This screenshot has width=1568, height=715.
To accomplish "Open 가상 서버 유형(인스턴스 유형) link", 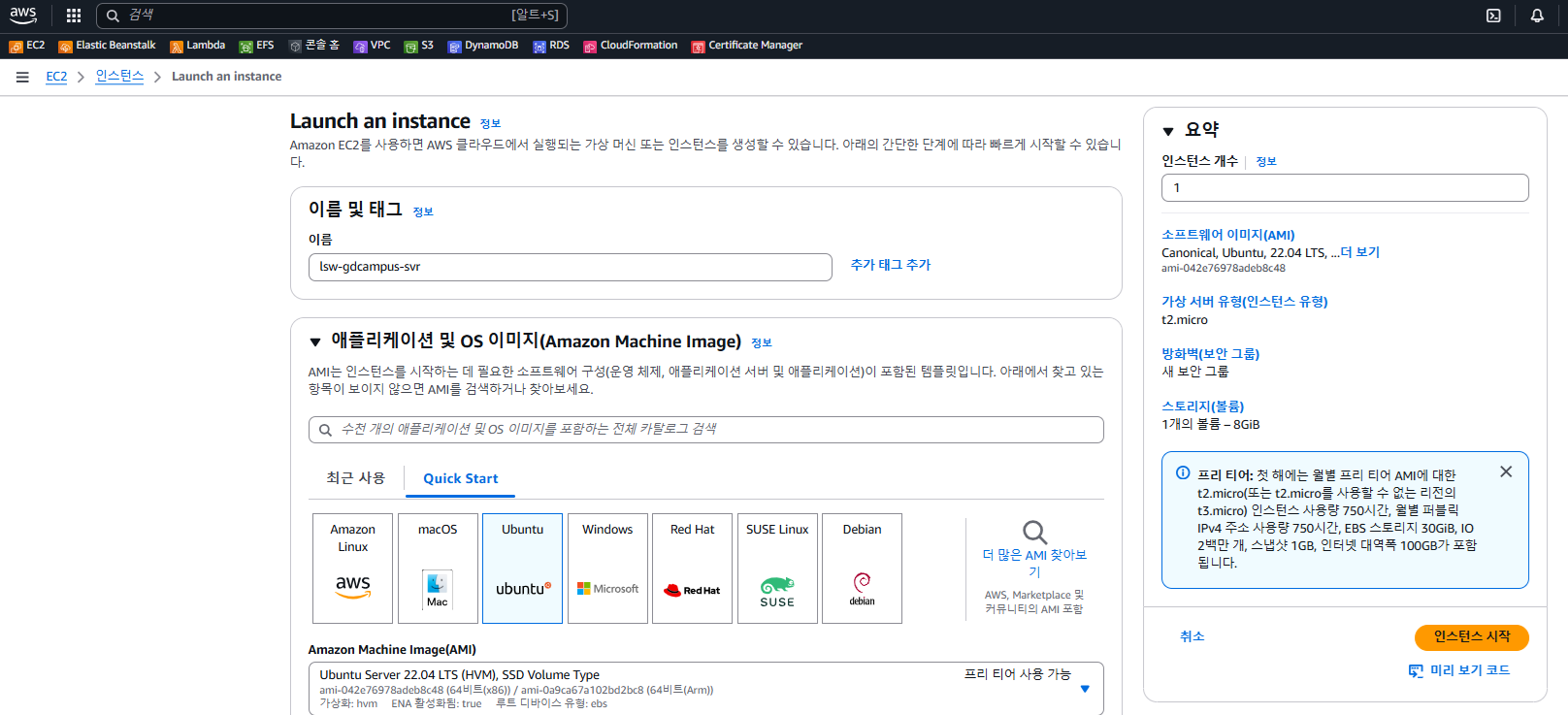I will (x=1245, y=302).
